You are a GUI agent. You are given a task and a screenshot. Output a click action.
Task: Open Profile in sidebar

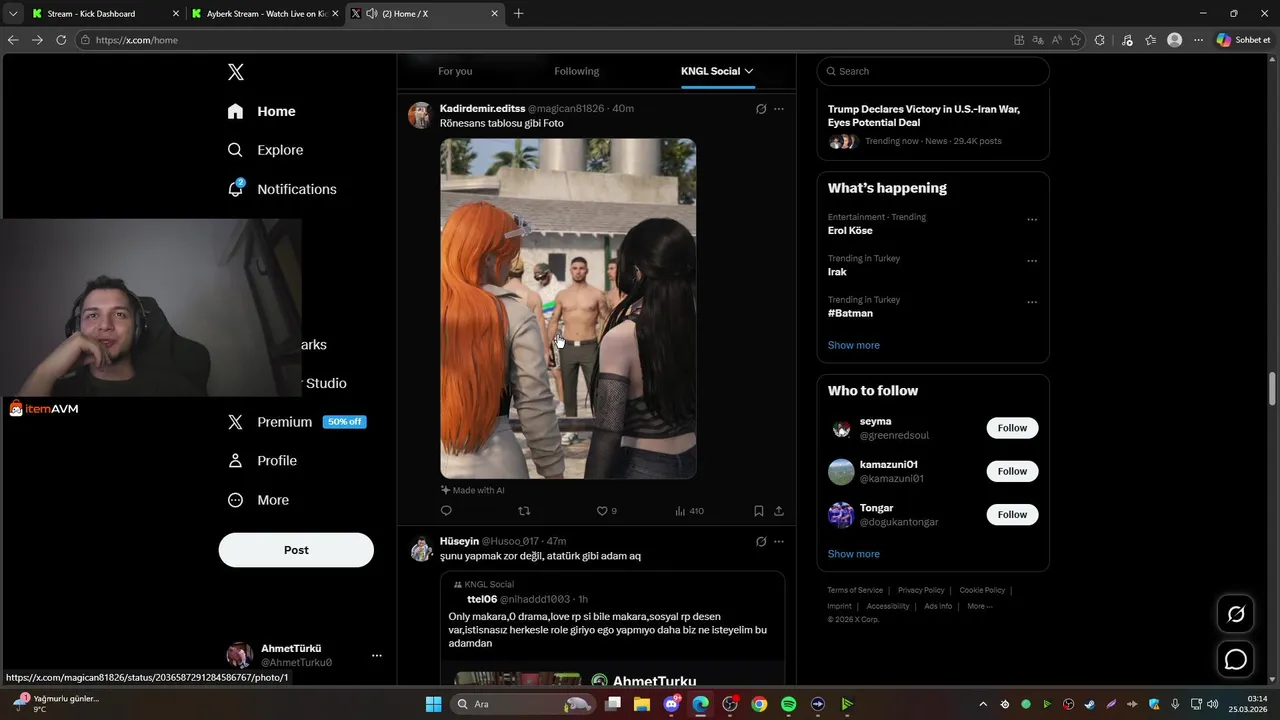263,461
